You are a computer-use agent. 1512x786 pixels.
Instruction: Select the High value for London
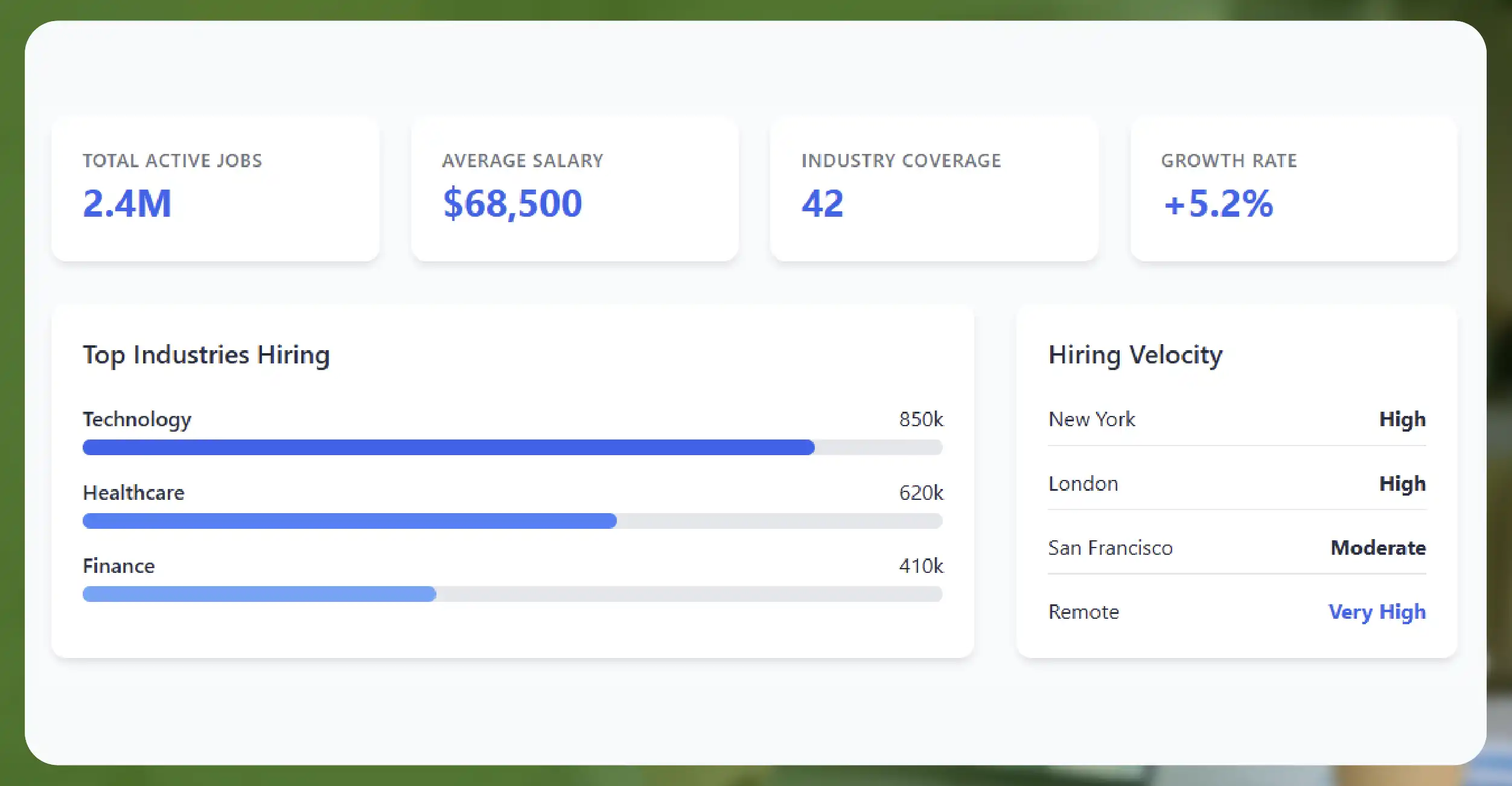[1402, 484]
